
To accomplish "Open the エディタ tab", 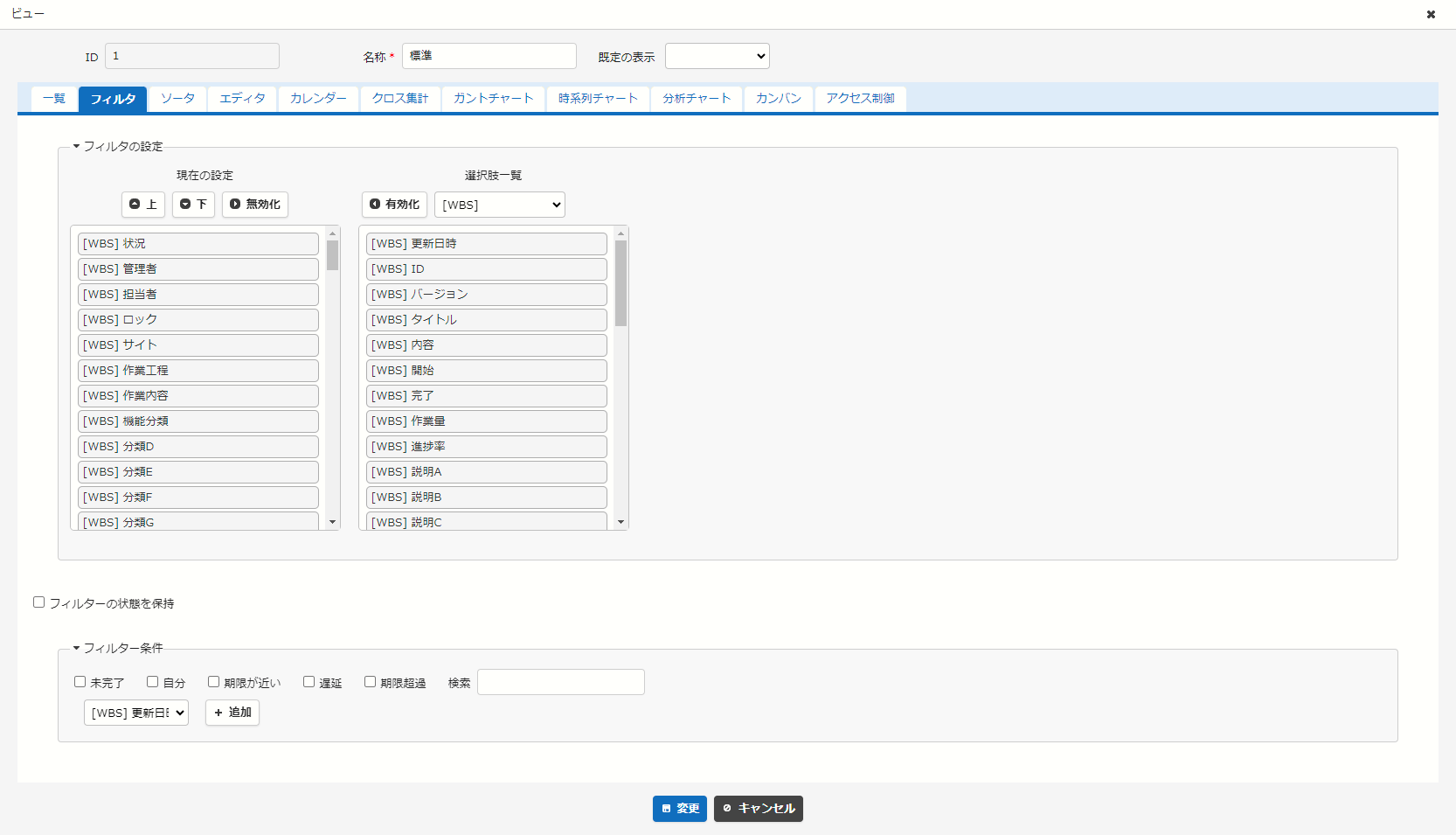I will (x=242, y=99).
